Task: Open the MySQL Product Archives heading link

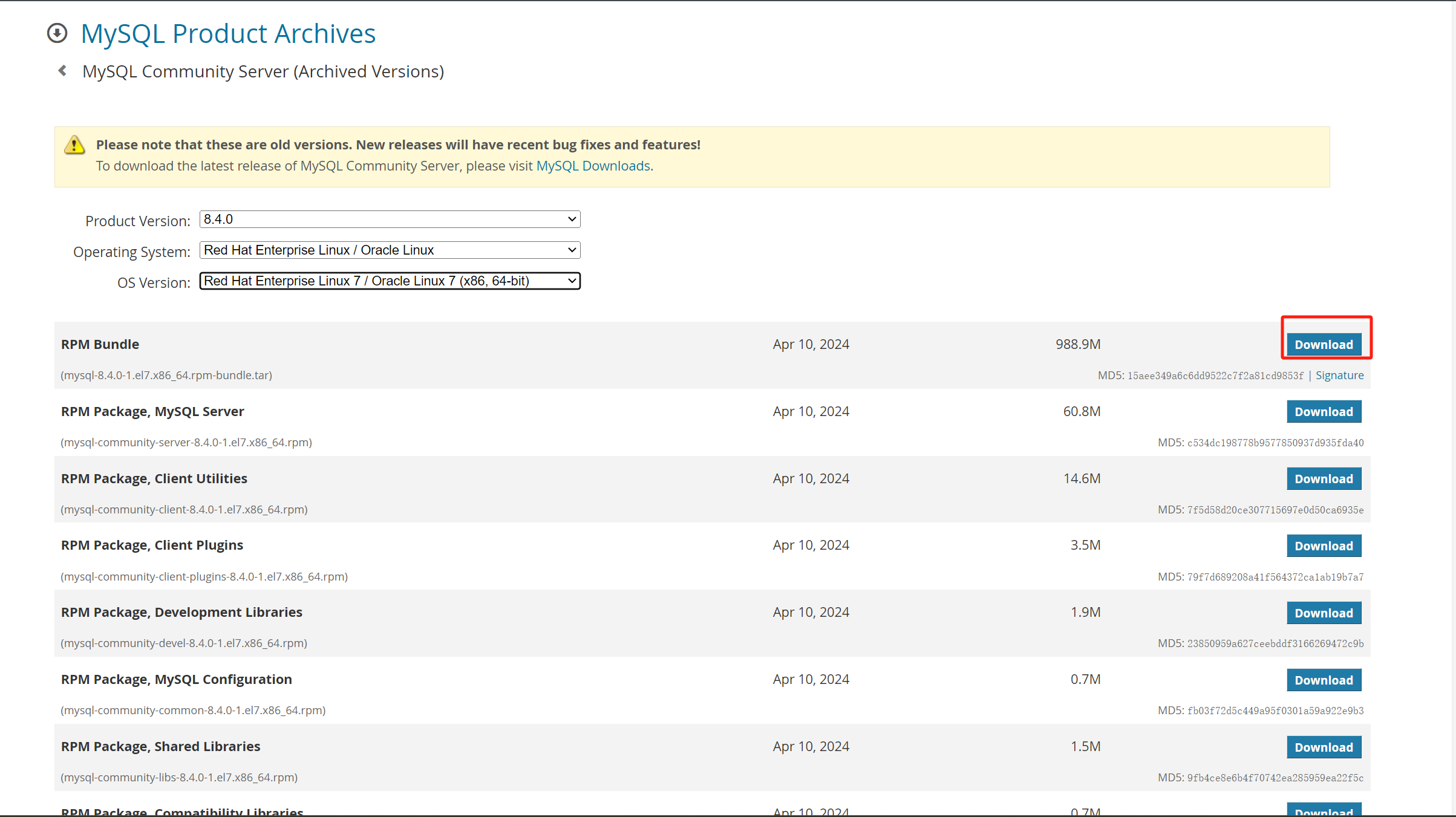Action: pyautogui.click(x=228, y=33)
